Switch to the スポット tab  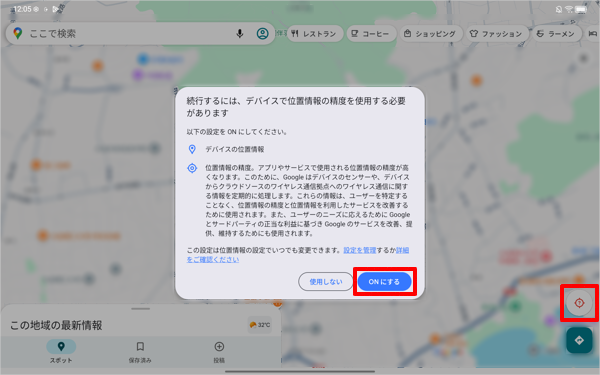(61, 352)
